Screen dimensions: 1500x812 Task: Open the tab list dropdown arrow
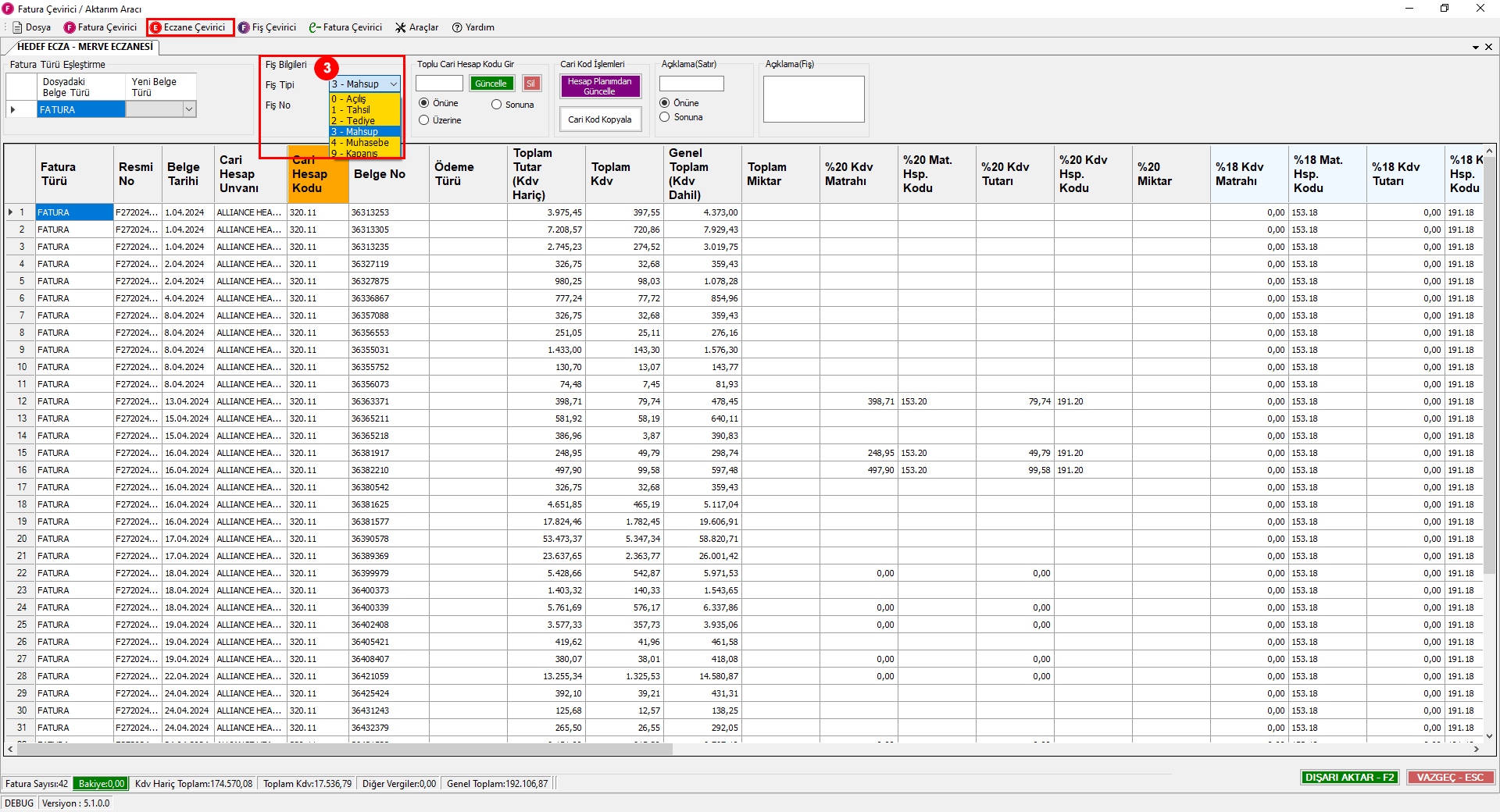(1476, 47)
